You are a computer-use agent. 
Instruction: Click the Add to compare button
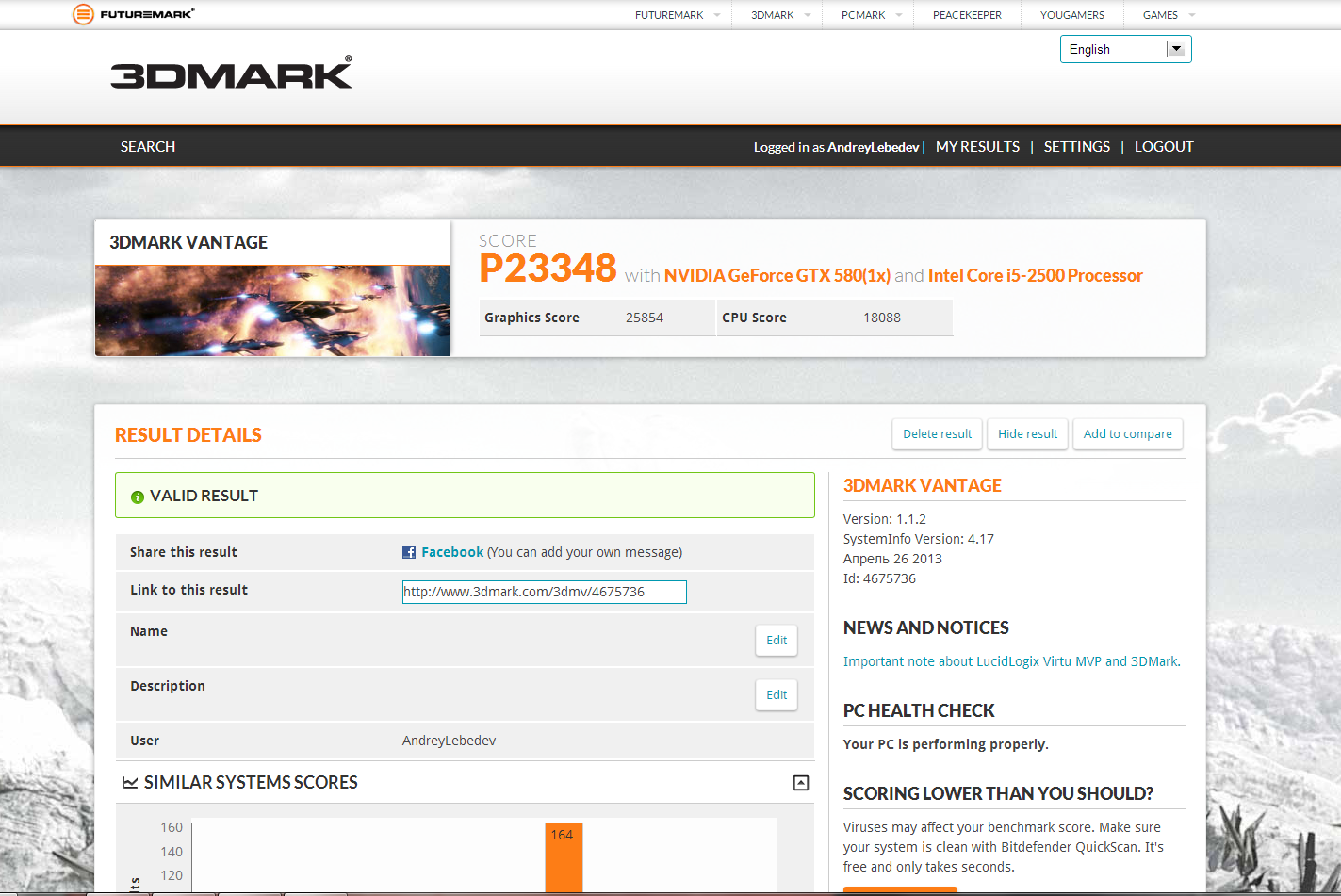pyautogui.click(x=1128, y=434)
